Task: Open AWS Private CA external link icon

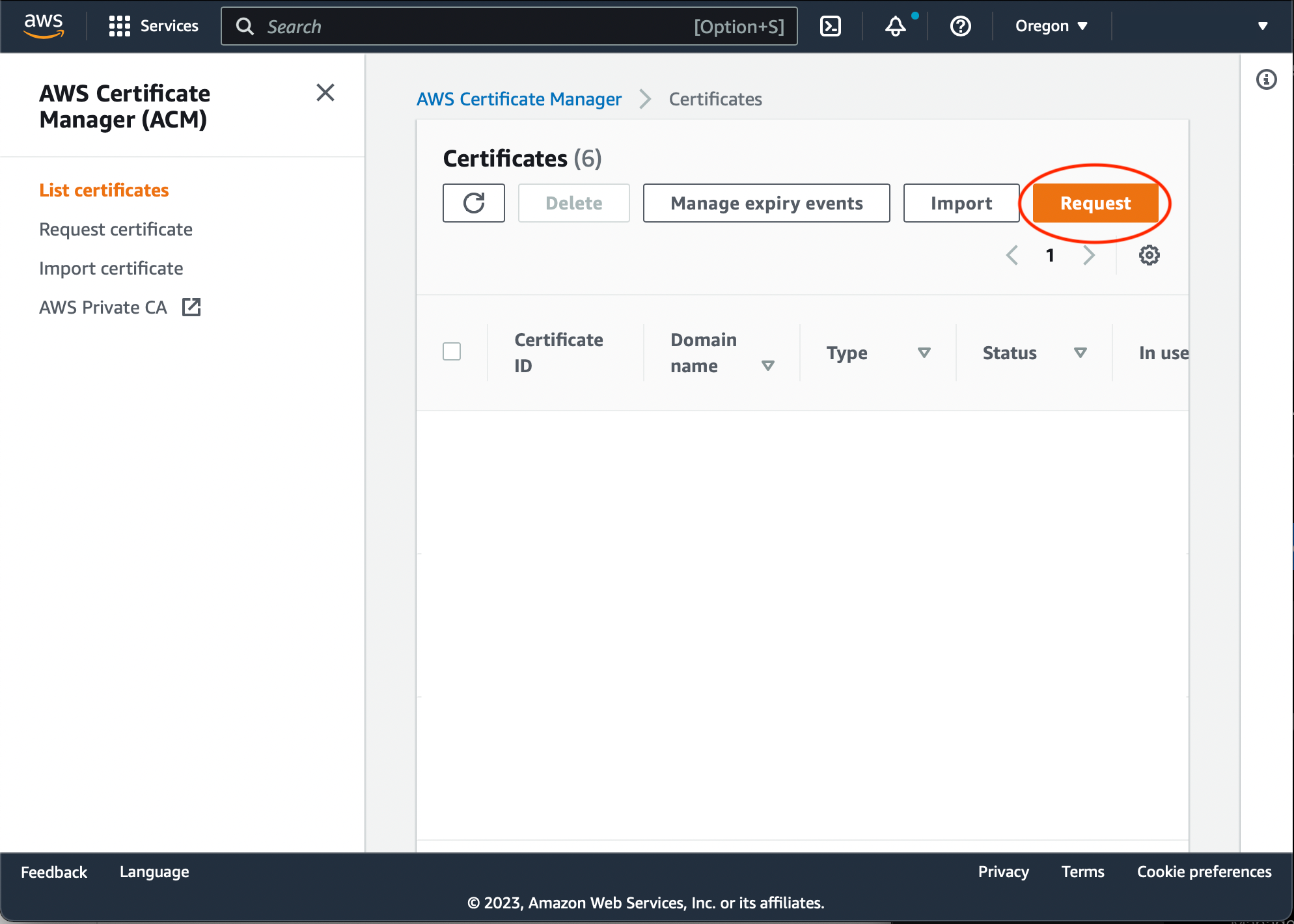Action: pyautogui.click(x=191, y=307)
